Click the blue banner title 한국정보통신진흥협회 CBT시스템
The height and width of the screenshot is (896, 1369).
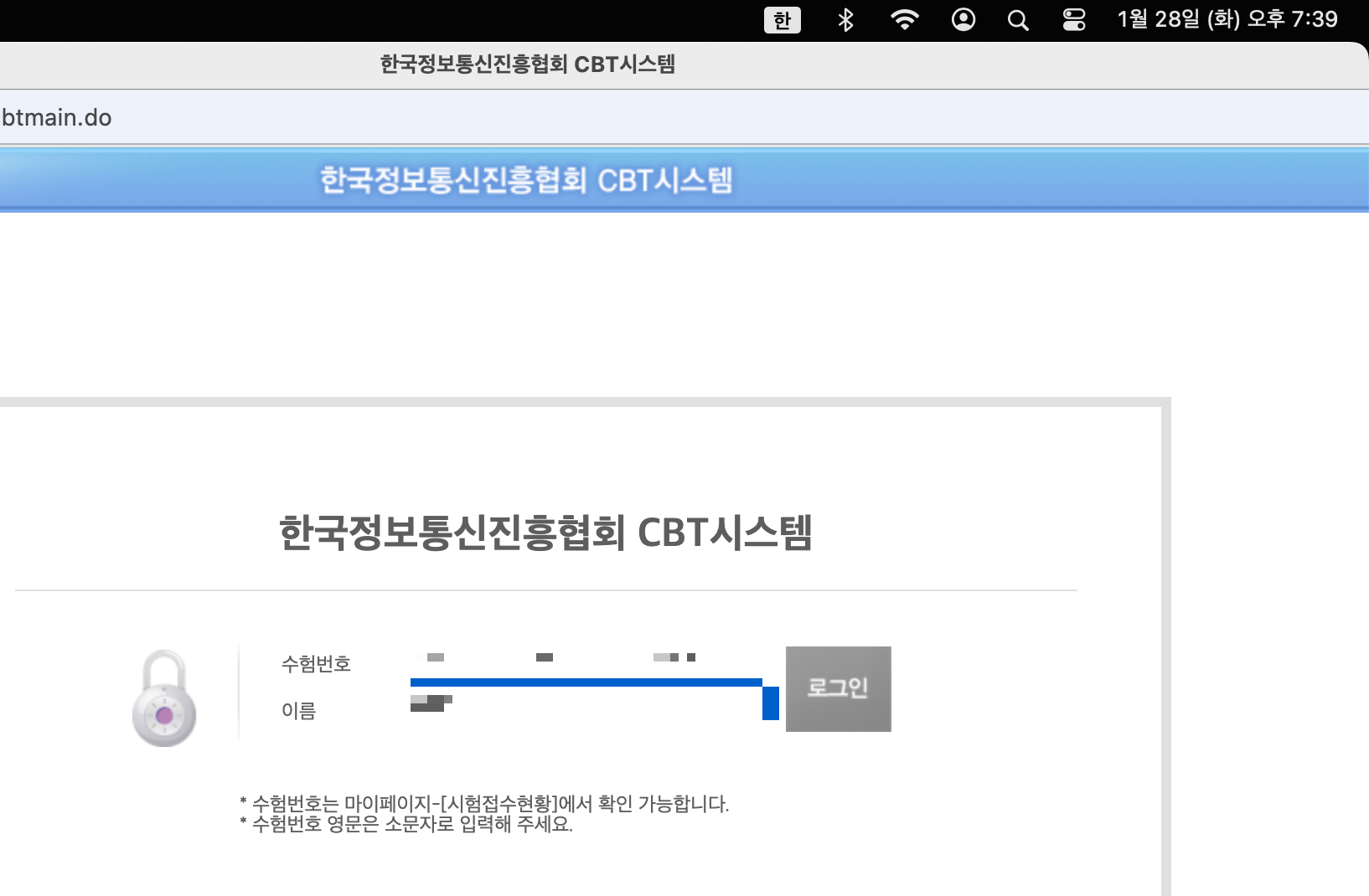point(526,180)
